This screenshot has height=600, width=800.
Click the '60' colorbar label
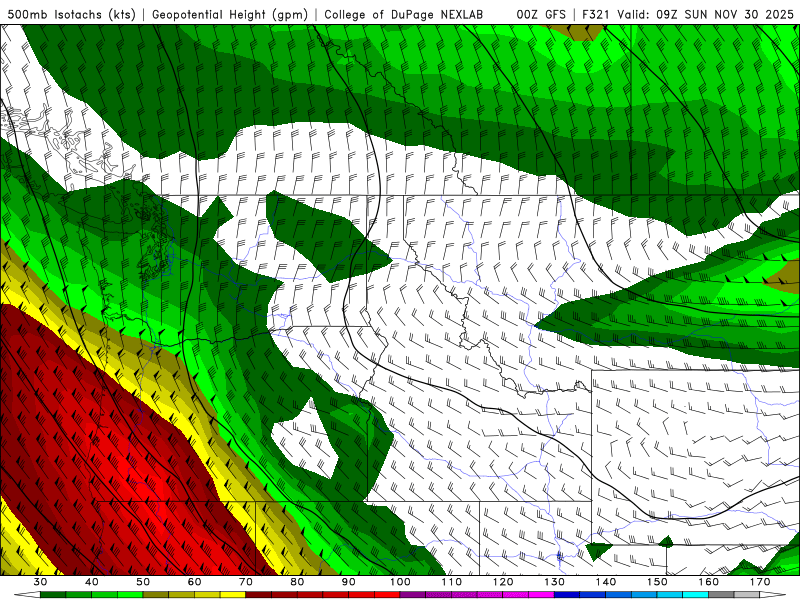[x=194, y=582]
